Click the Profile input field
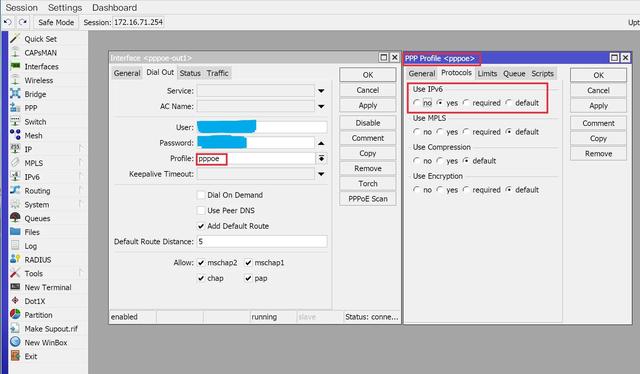This screenshot has height=374, width=640. click(x=256, y=159)
